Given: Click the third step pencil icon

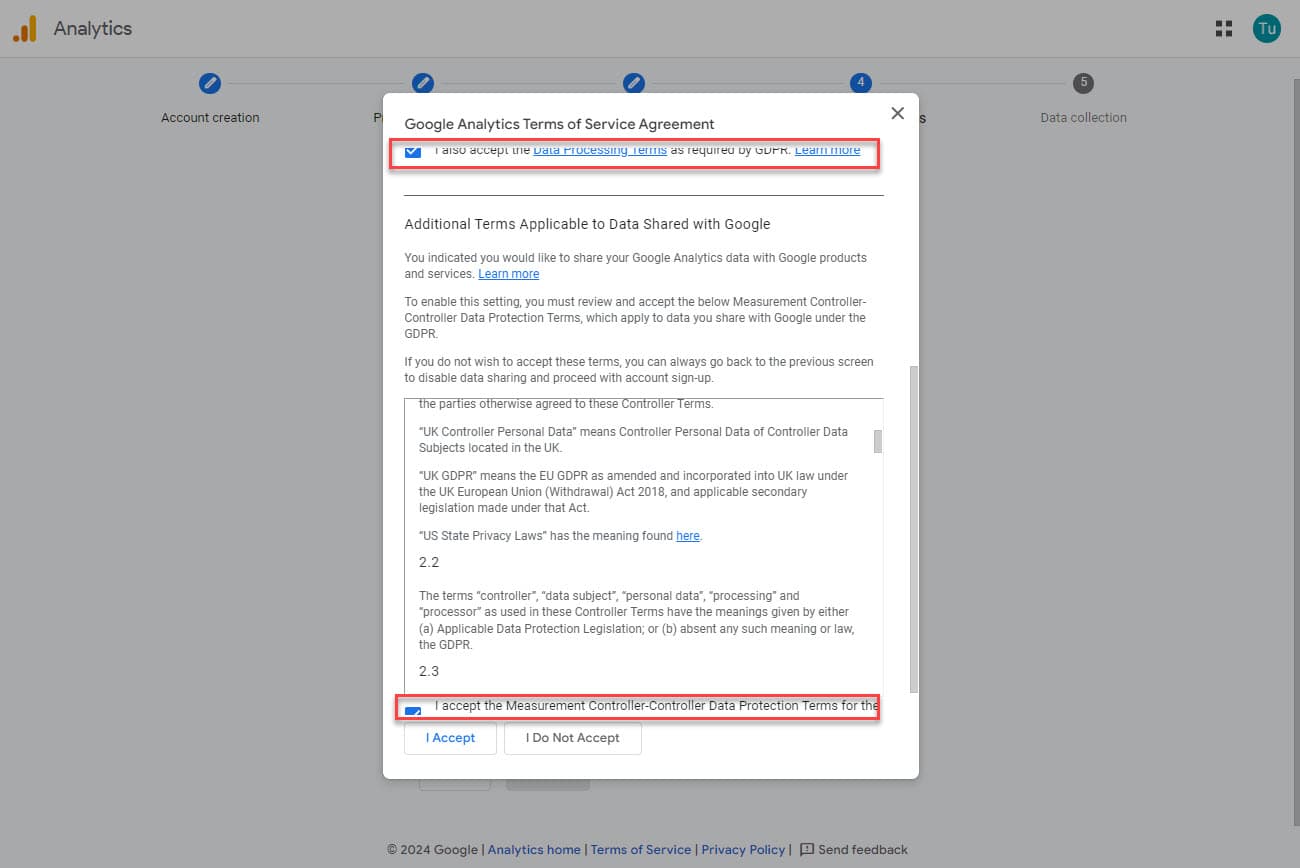Looking at the screenshot, I should click(x=633, y=84).
